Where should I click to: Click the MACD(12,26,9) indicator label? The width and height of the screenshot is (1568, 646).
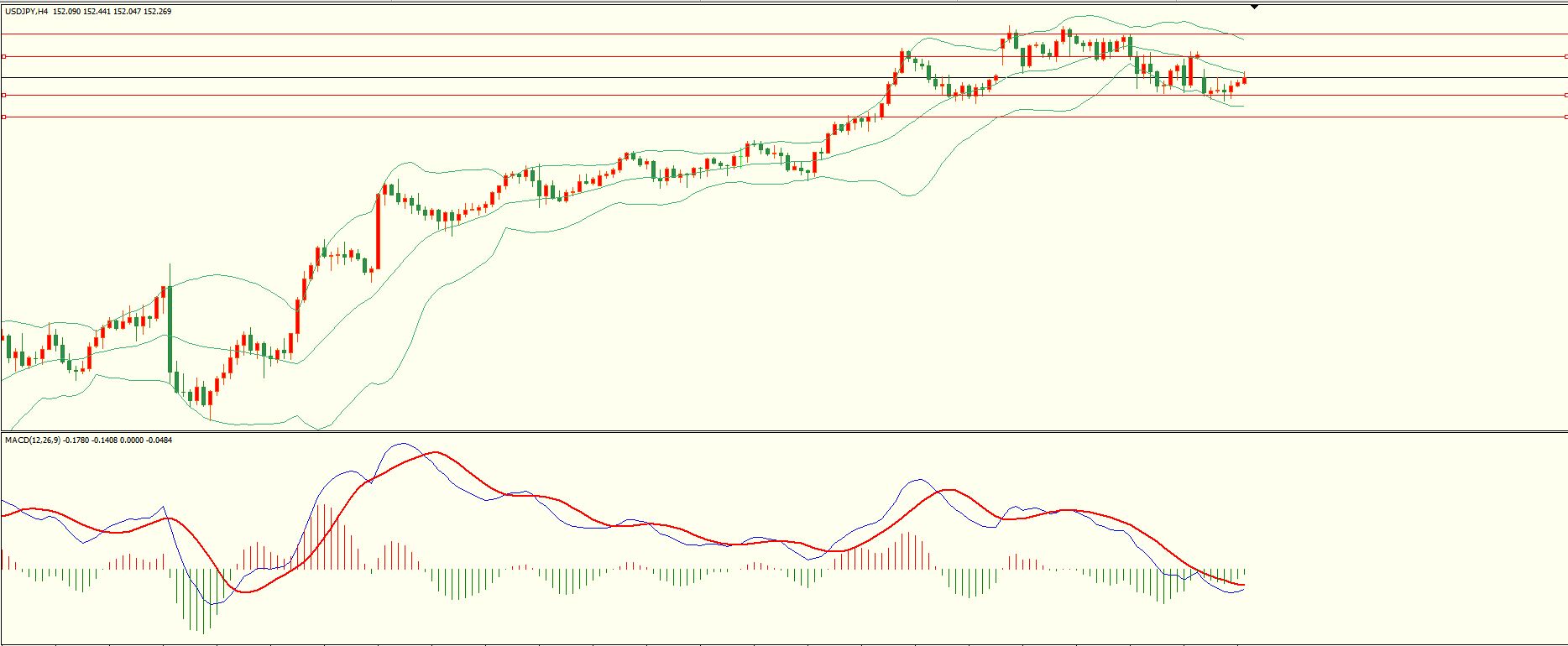[33, 440]
